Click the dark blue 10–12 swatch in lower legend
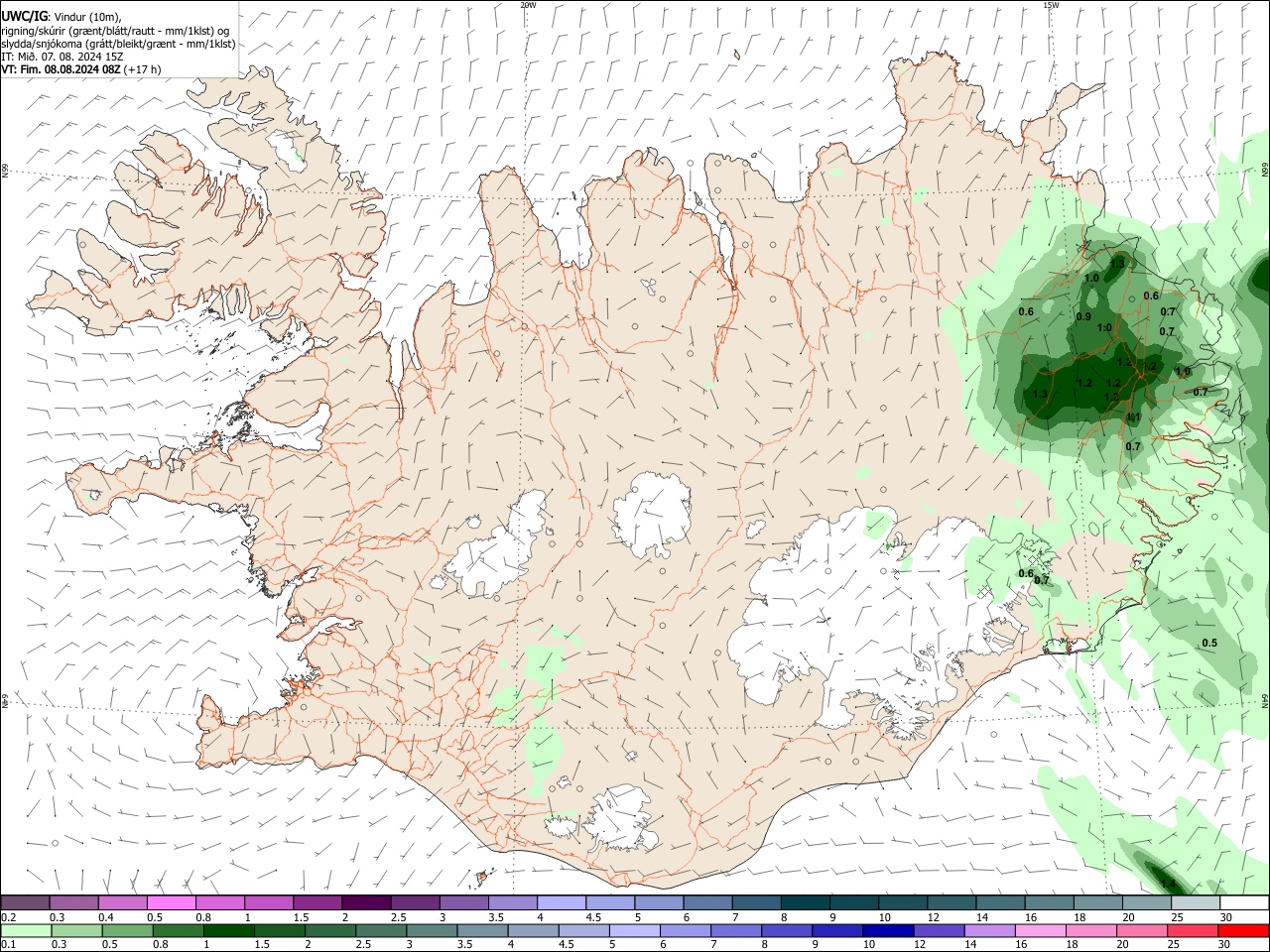1270x952 pixels. (x=887, y=930)
